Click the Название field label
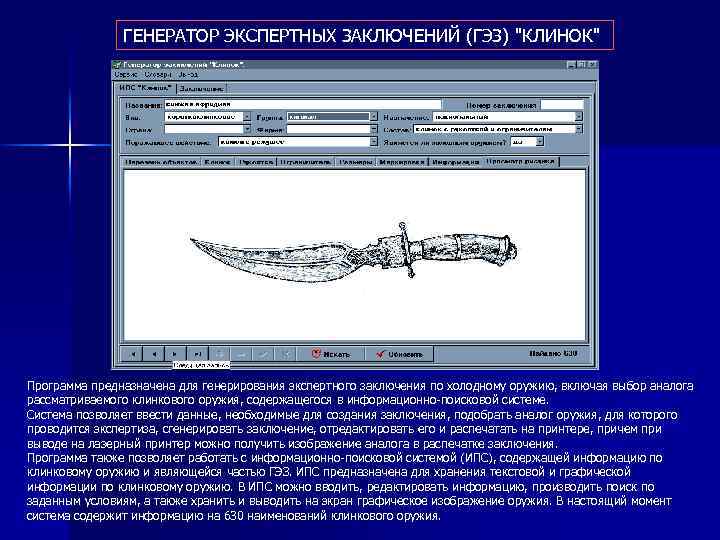 pyautogui.click(x=144, y=105)
